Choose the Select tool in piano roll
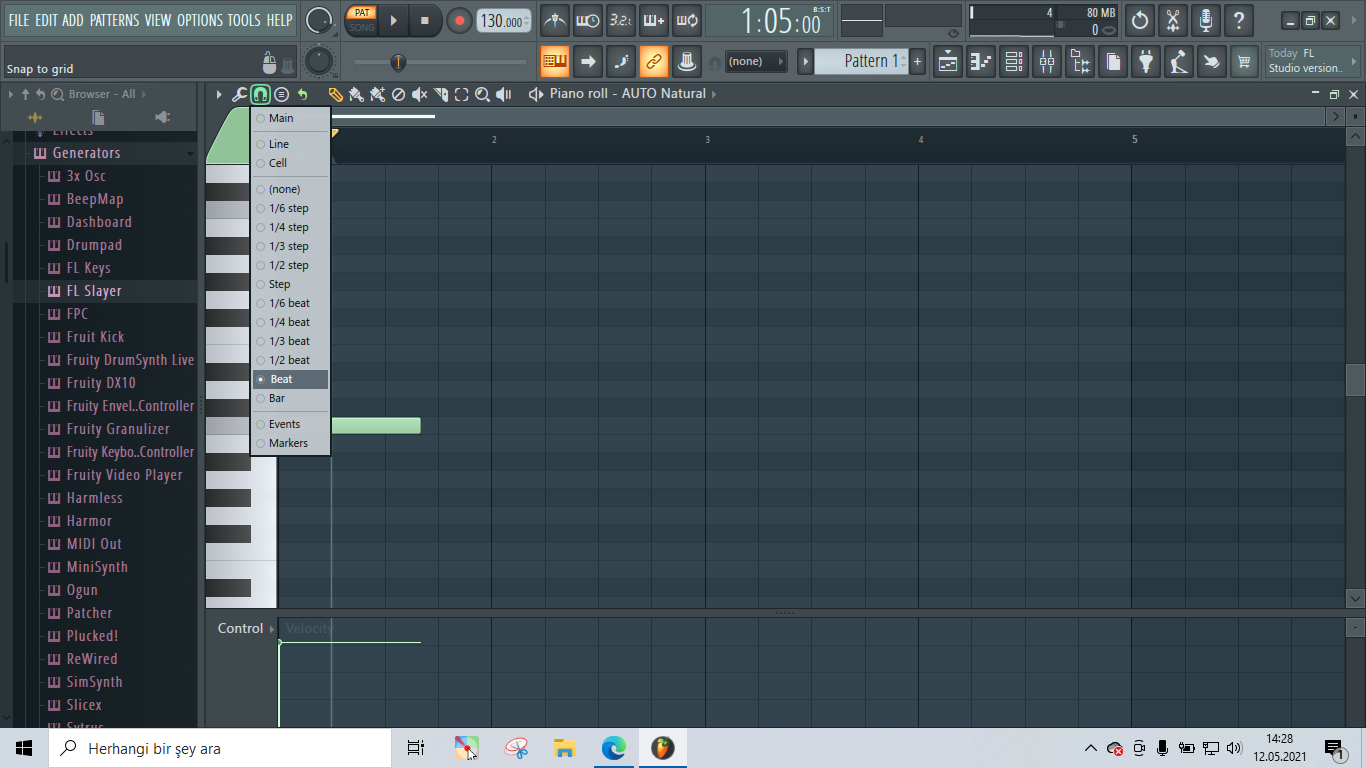Screen dimensions: 1366x768 (x=461, y=94)
